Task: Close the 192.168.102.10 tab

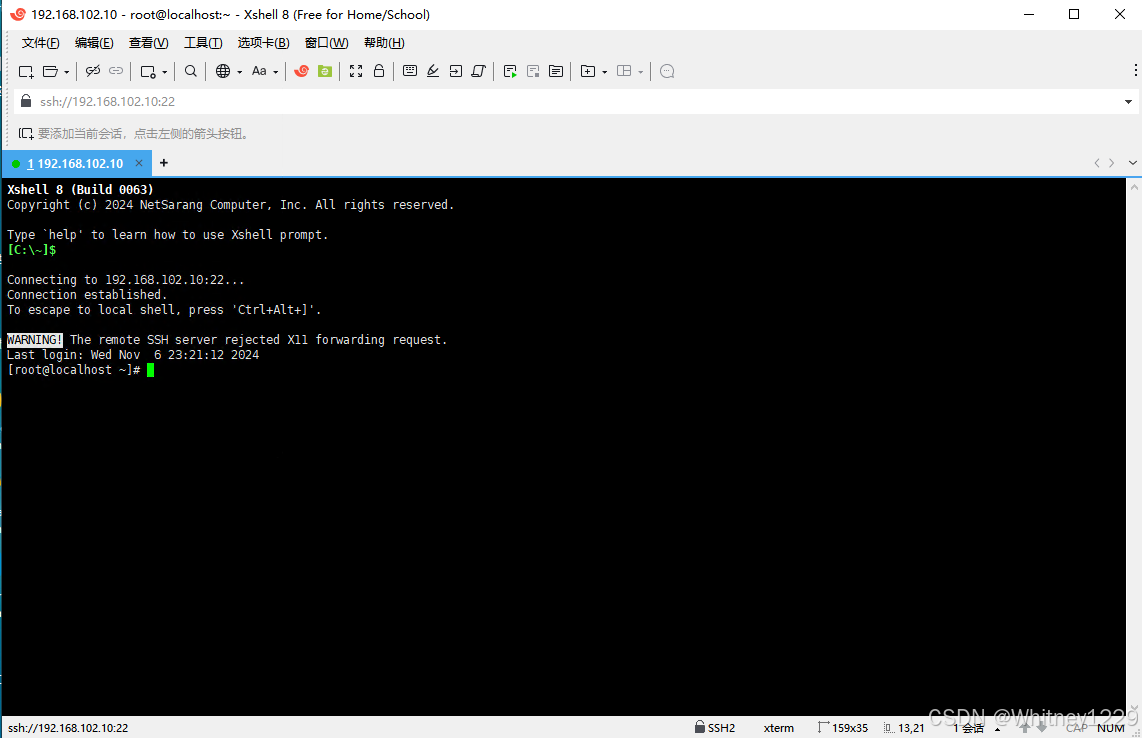Action: 139,163
